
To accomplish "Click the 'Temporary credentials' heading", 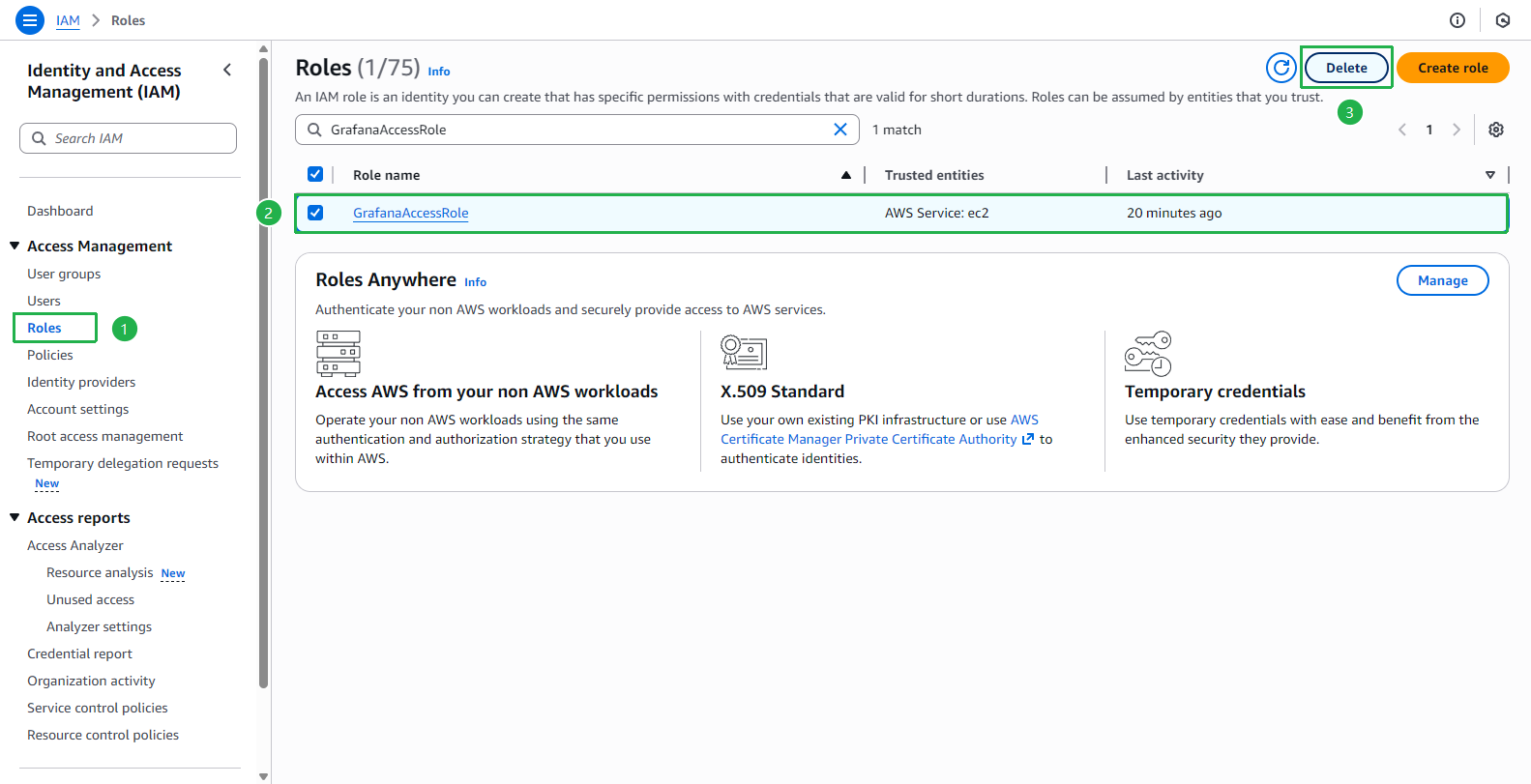I will point(1215,392).
